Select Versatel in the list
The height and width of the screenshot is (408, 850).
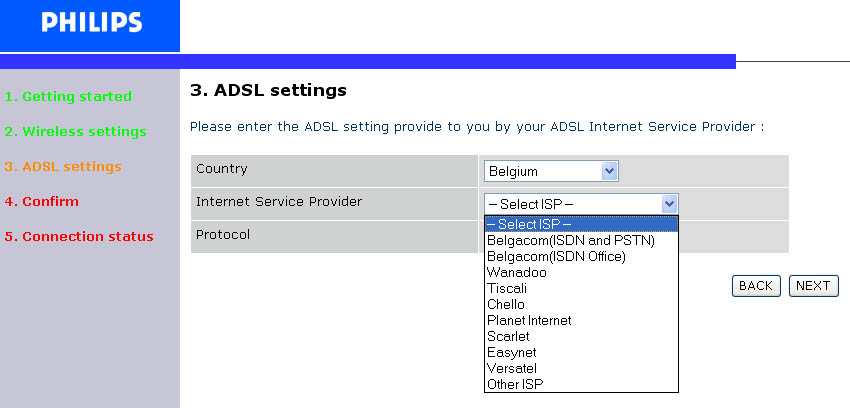(x=512, y=368)
